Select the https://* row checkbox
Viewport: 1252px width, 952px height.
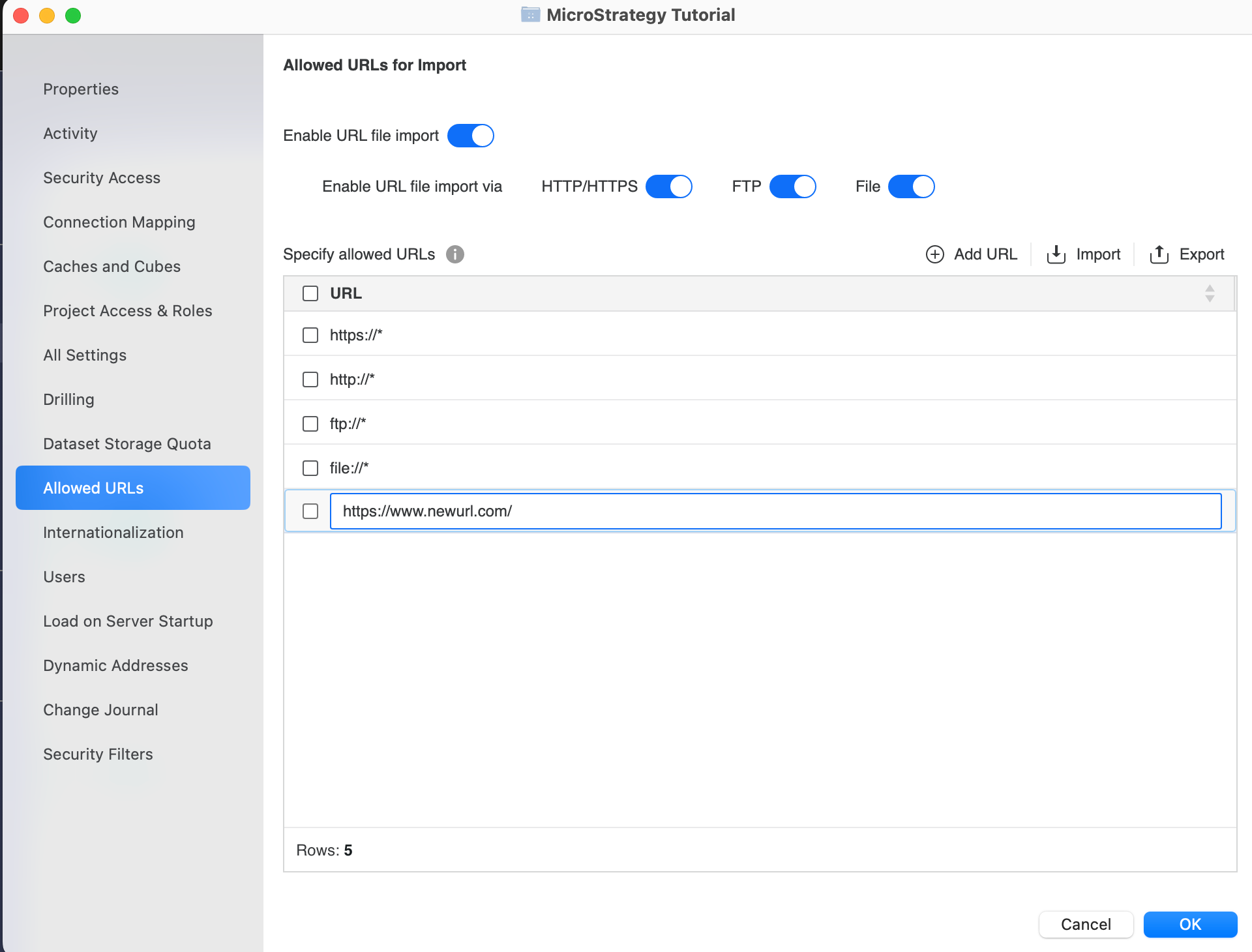click(310, 335)
